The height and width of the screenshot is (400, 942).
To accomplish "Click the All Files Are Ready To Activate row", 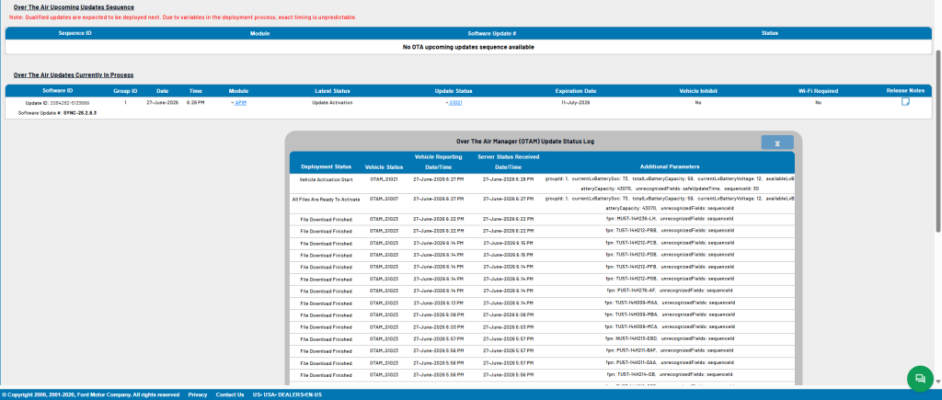I will point(542,204).
